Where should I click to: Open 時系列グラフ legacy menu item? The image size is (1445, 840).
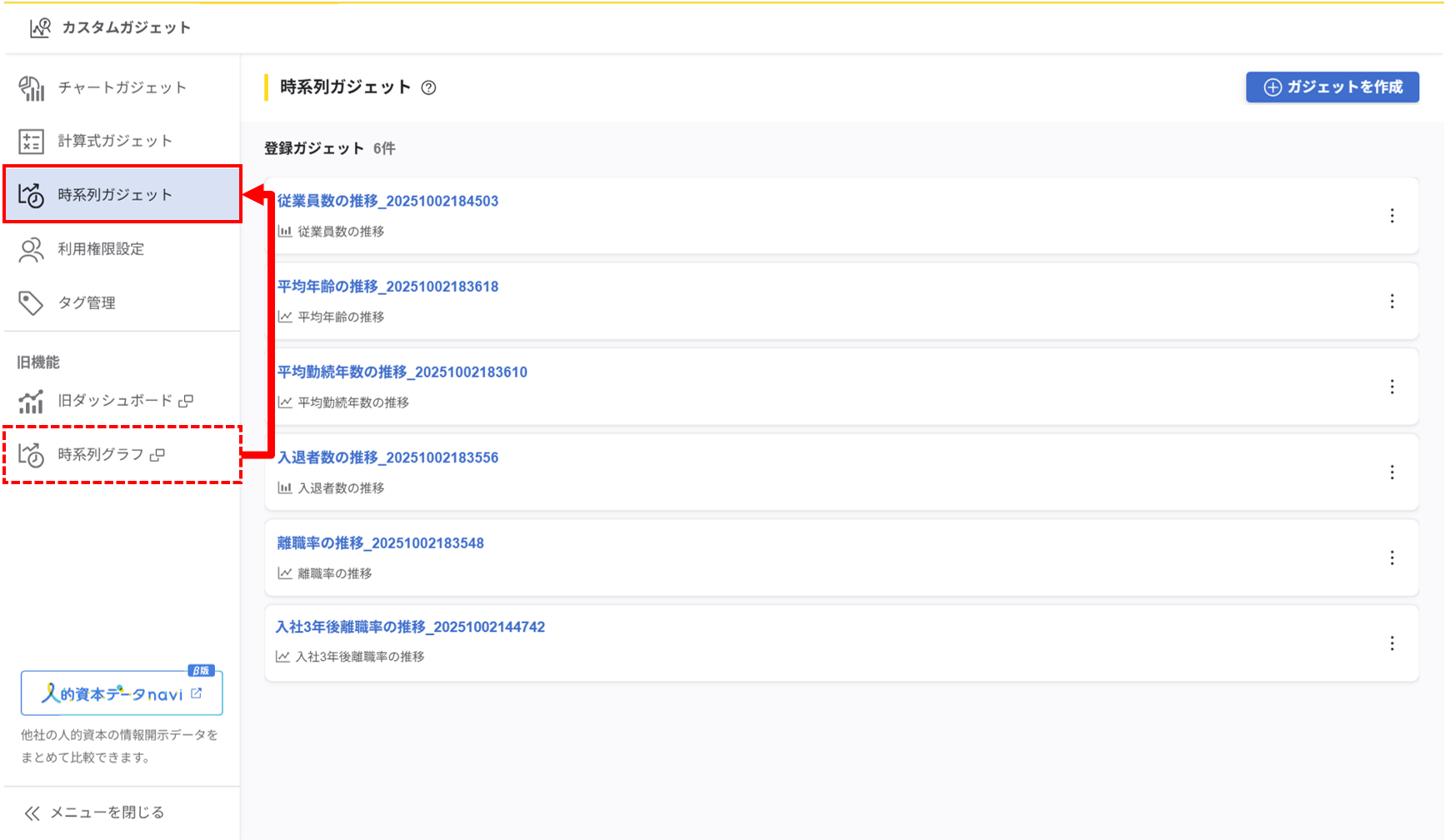point(101,454)
